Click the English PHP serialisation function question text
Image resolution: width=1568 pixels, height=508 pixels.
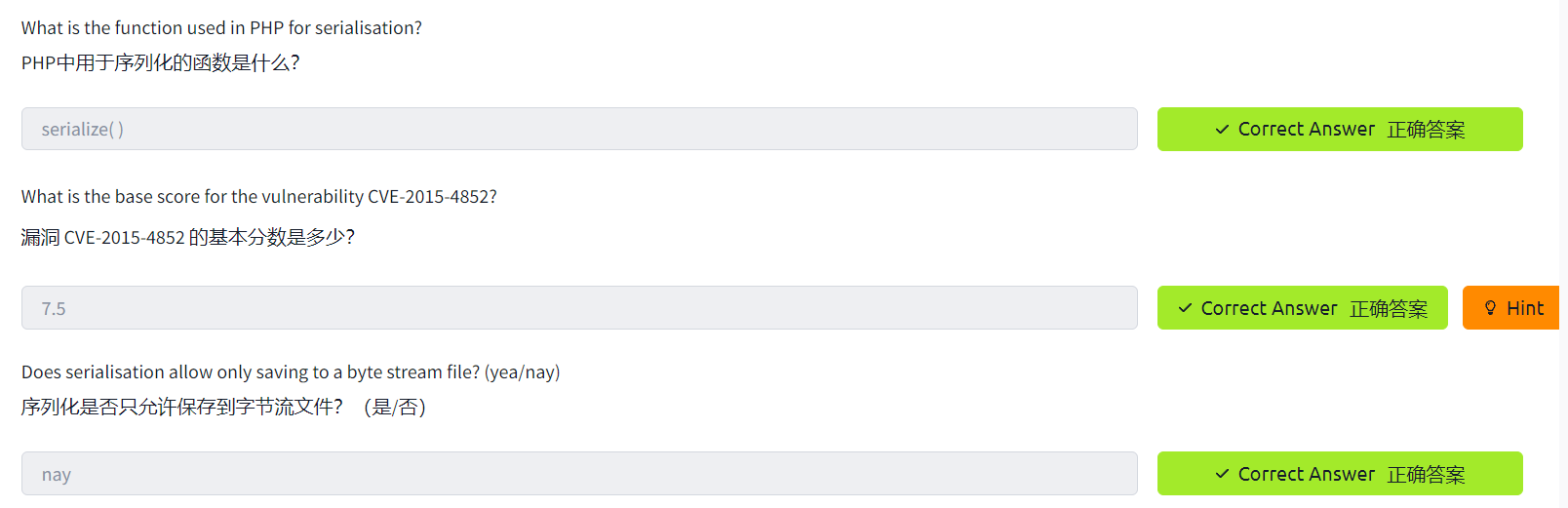[x=221, y=28]
